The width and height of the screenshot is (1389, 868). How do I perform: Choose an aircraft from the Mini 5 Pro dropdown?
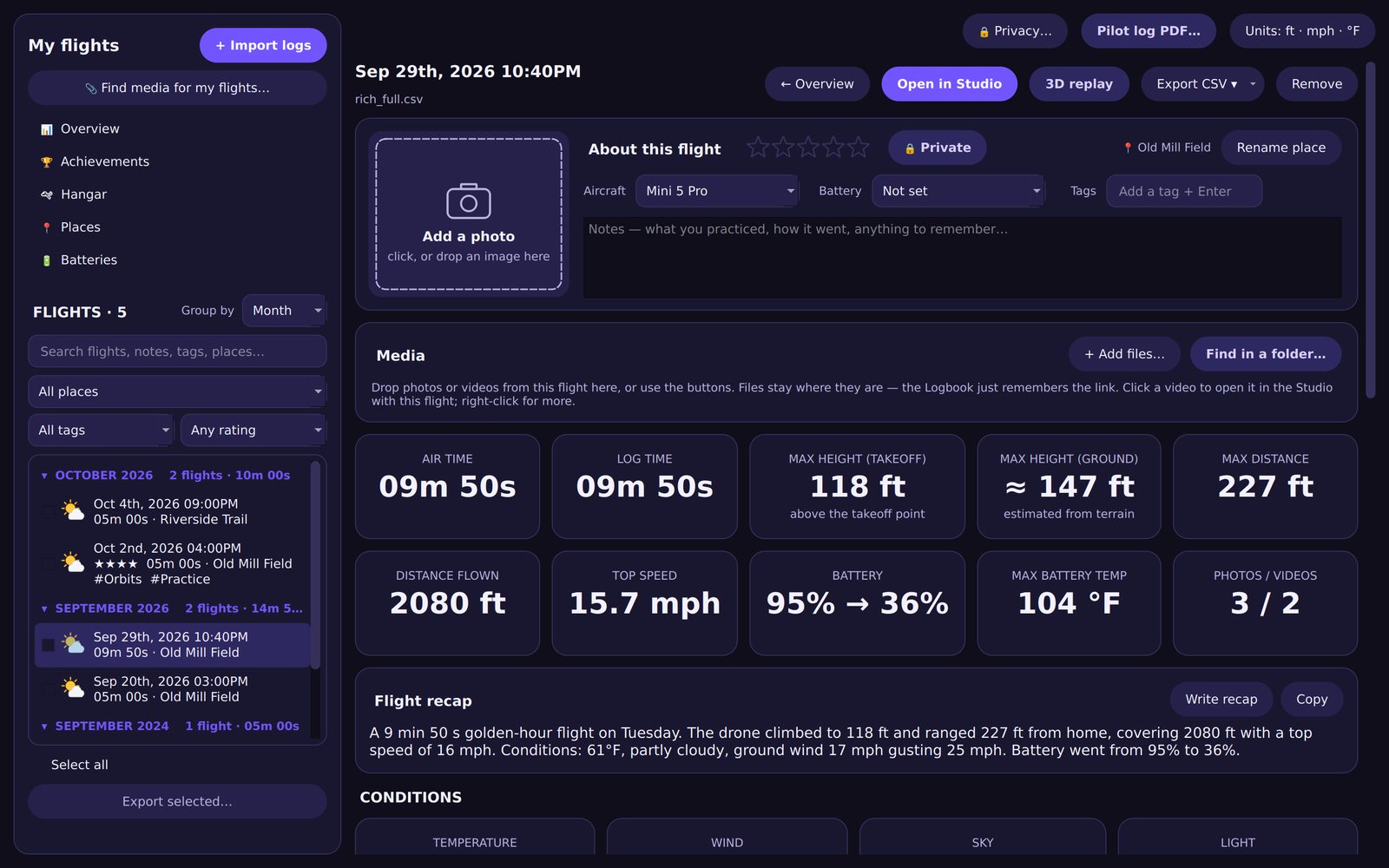pos(717,191)
